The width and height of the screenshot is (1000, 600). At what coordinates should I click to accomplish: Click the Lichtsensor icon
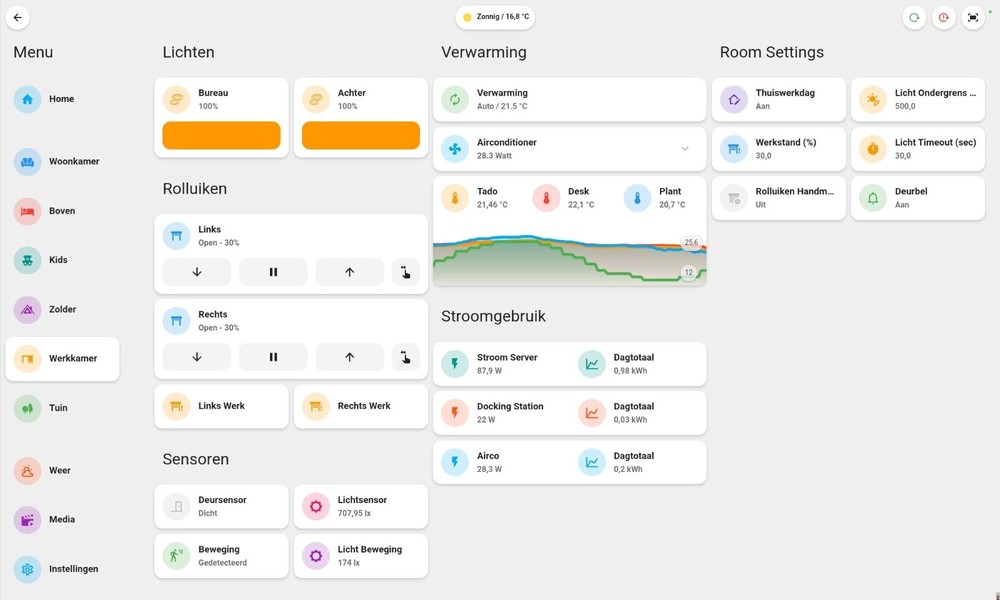(x=314, y=506)
